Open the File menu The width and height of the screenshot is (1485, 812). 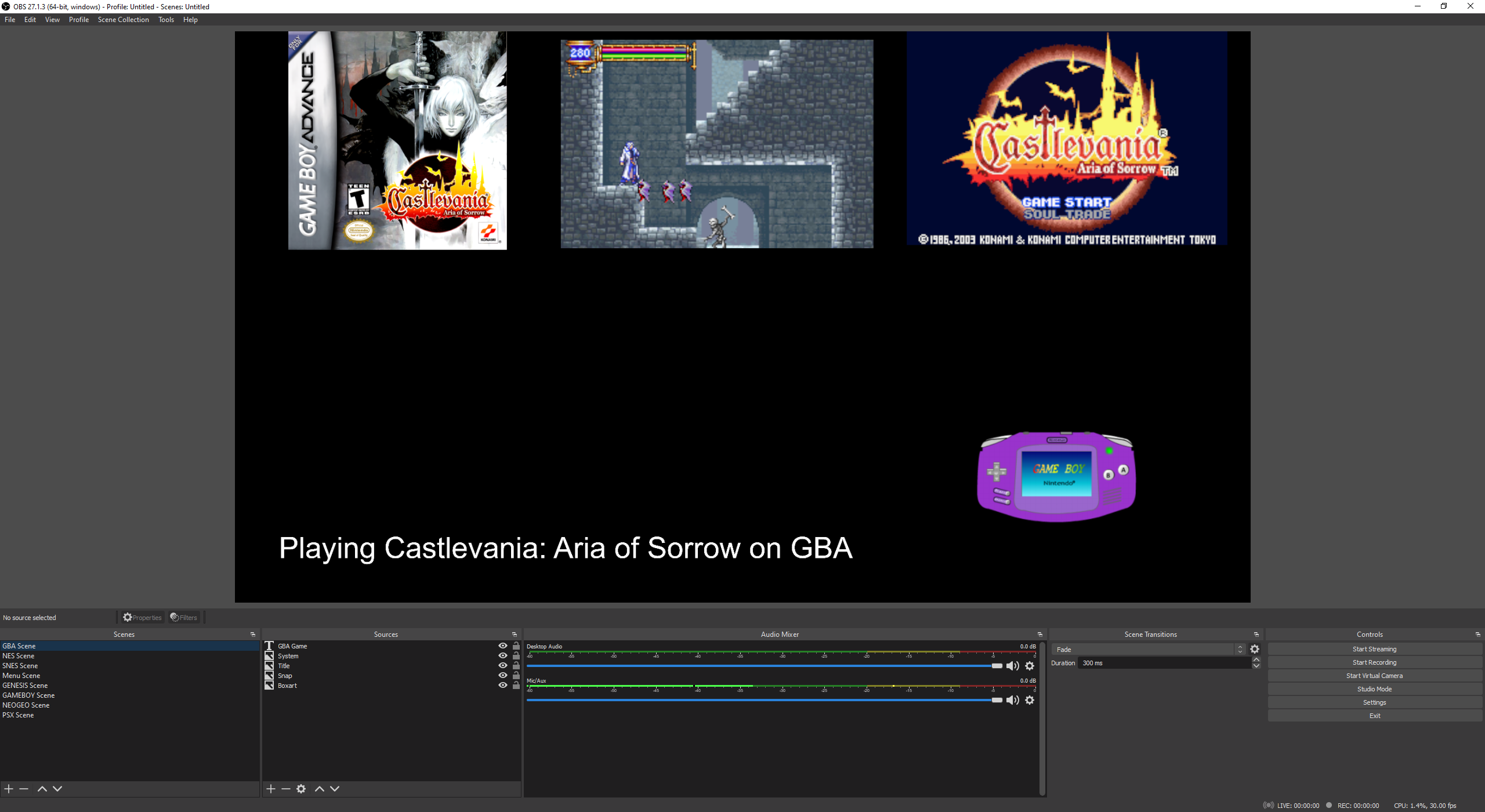10,20
